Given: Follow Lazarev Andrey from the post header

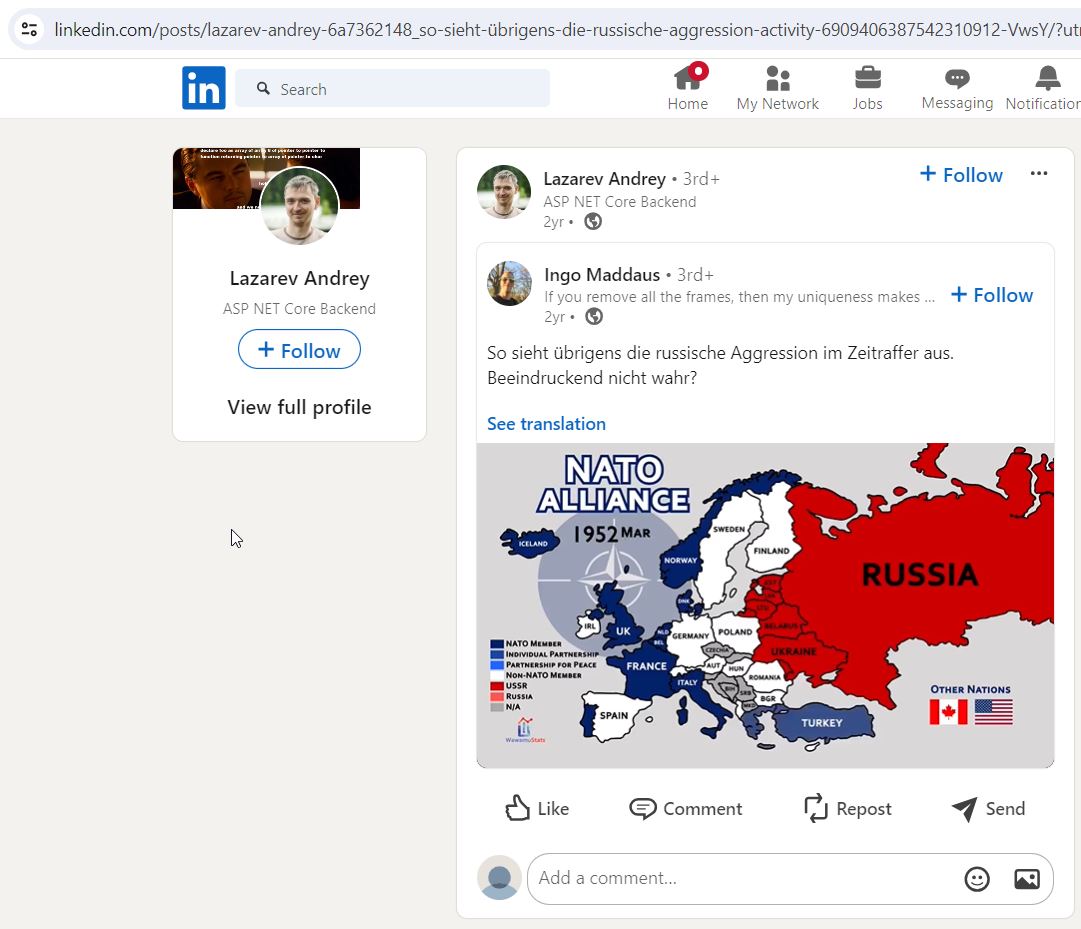Looking at the screenshot, I should coord(961,175).
